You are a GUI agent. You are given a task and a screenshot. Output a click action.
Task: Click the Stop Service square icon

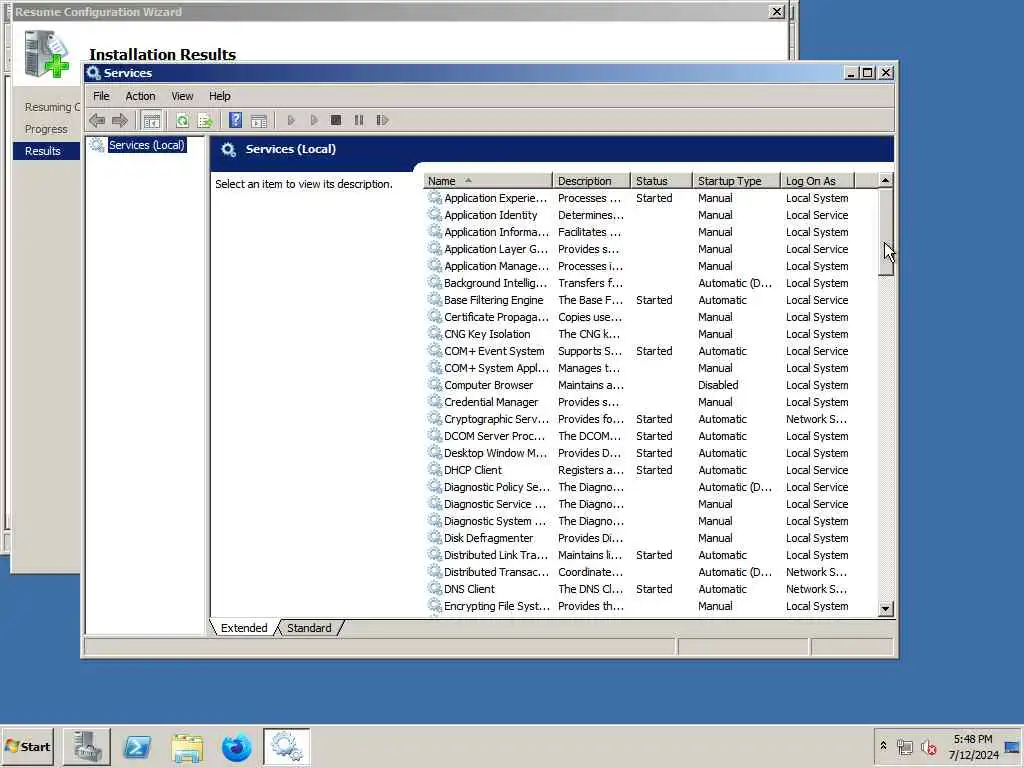coord(336,120)
